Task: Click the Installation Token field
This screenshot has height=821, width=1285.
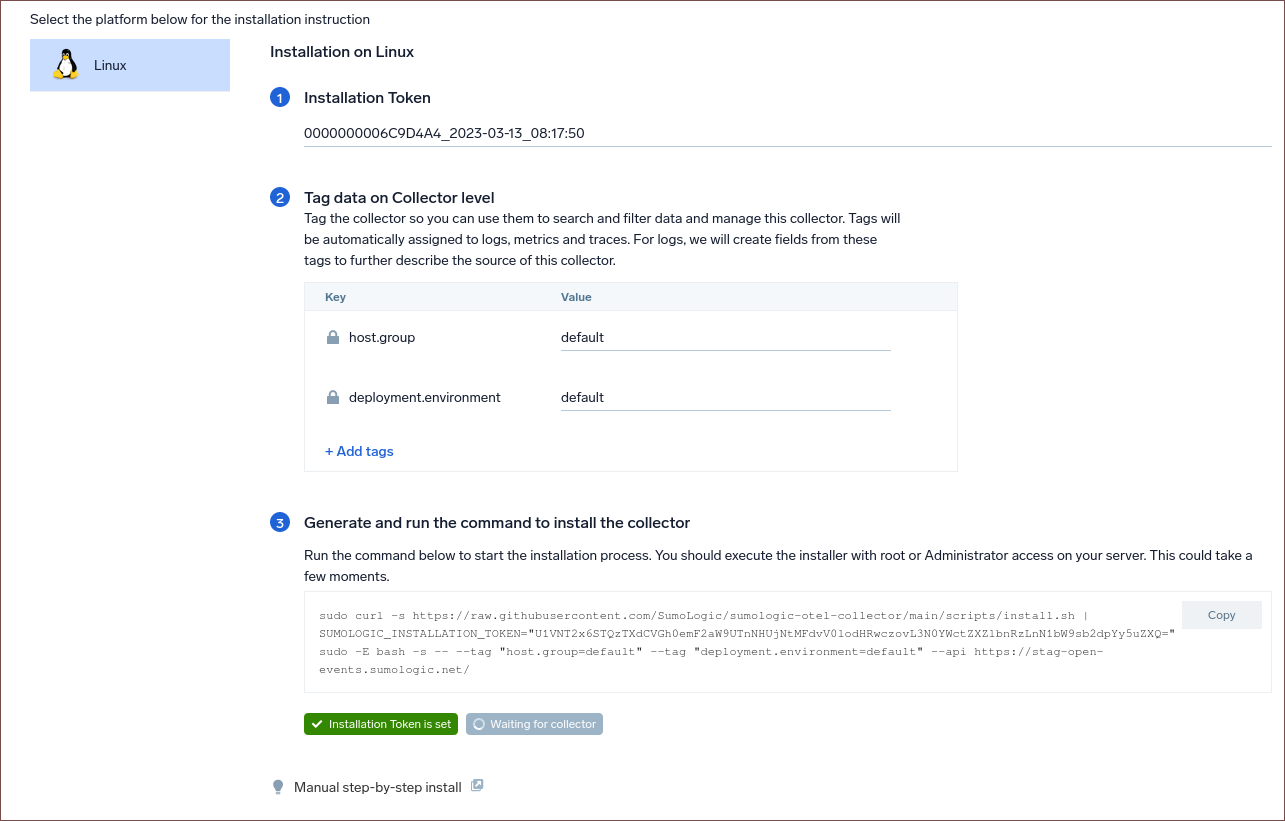Action: (x=786, y=133)
